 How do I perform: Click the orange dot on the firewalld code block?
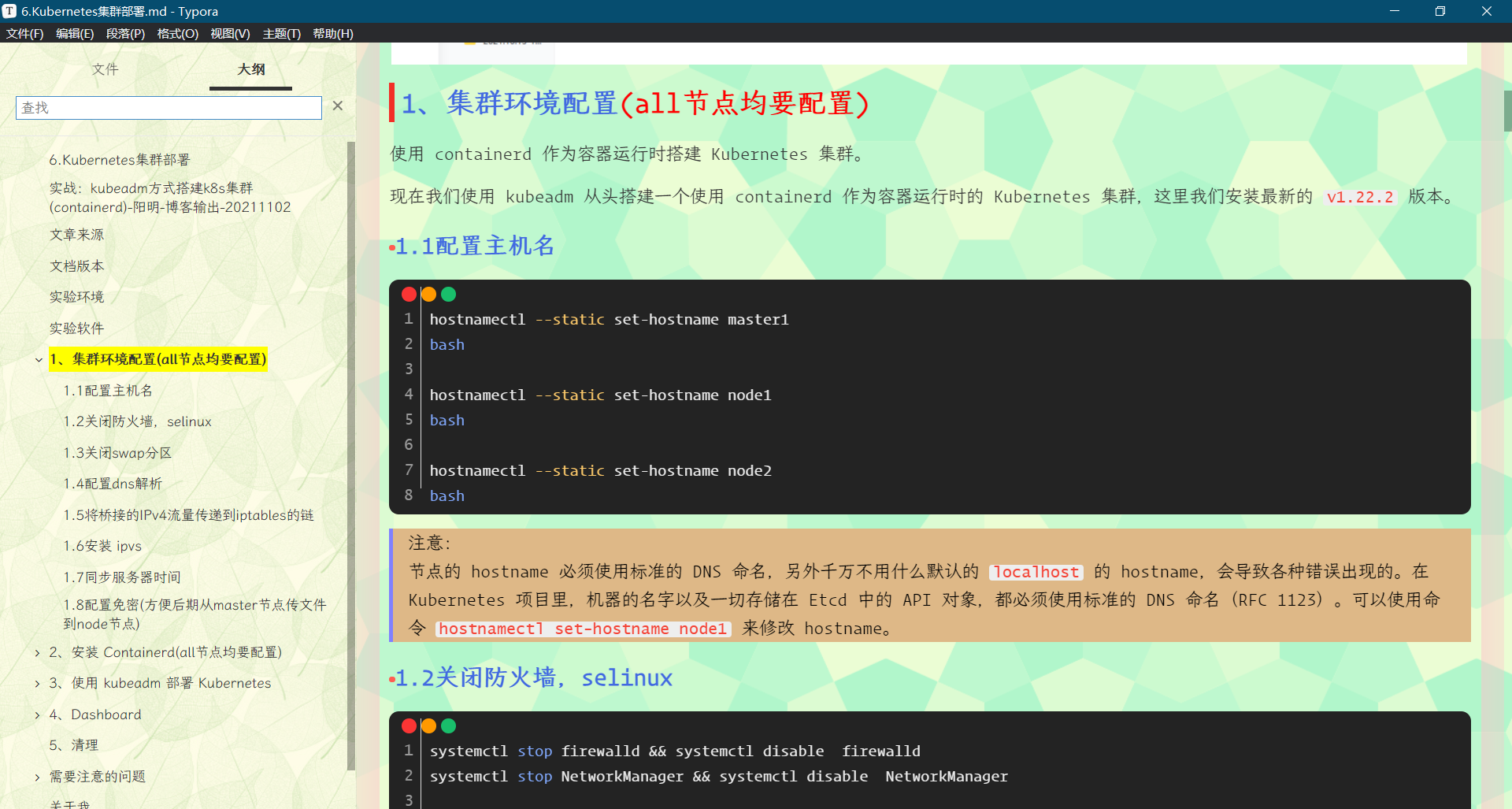click(x=428, y=726)
